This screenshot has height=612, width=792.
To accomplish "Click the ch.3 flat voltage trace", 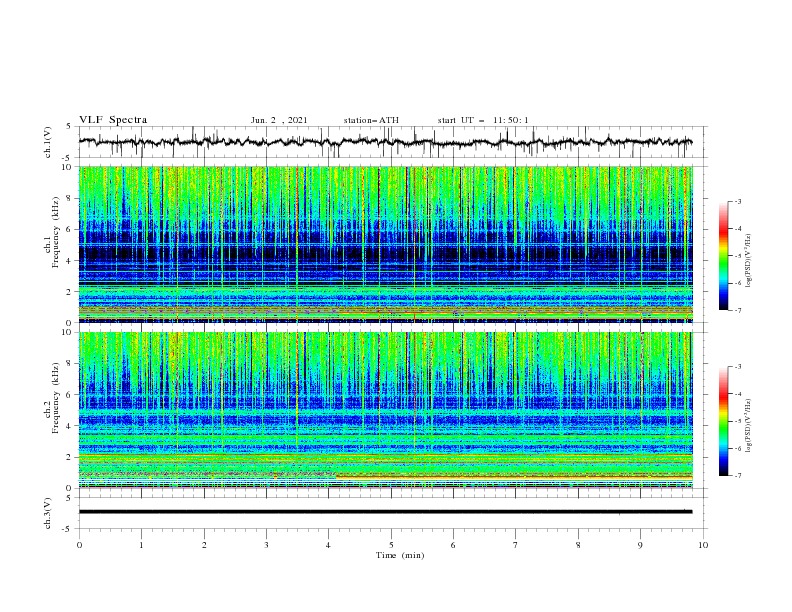I will pos(385,512).
